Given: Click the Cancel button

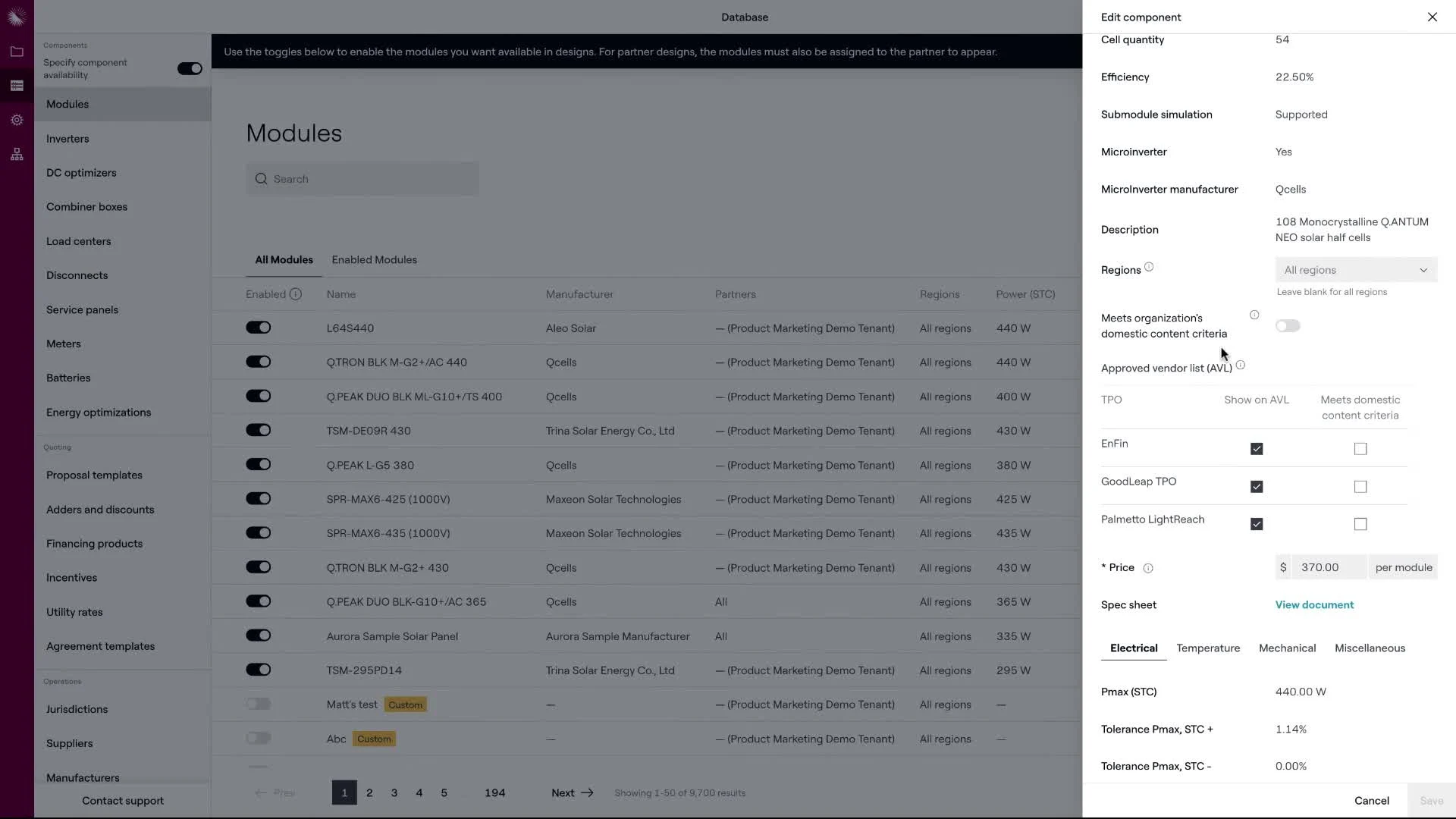Looking at the screenshot, I should coord(1371,801).
